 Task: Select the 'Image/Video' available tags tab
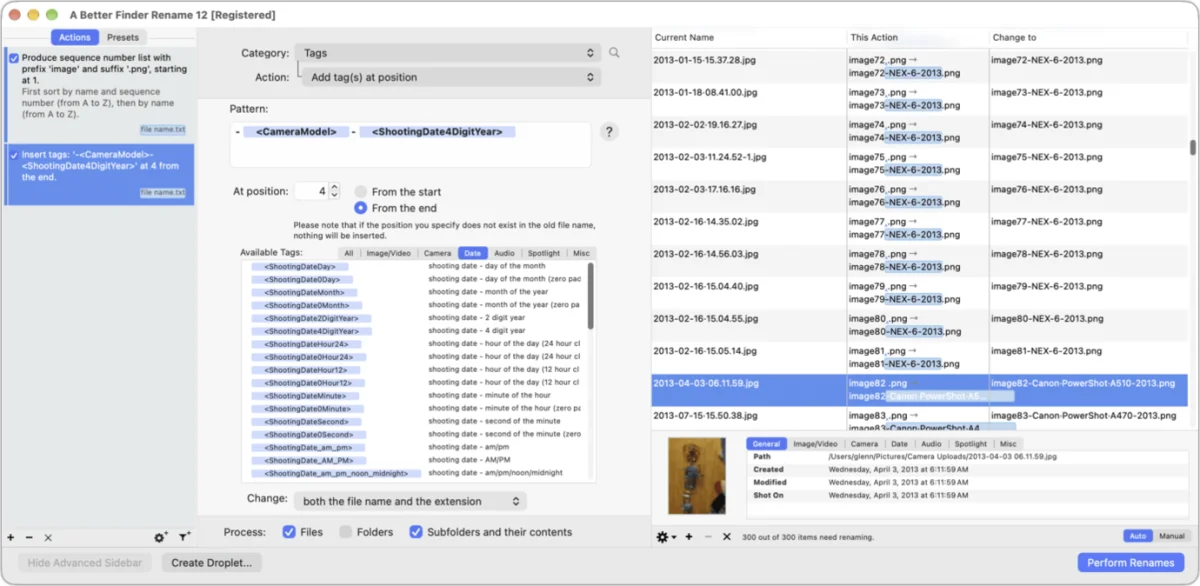tap(390, 253)
